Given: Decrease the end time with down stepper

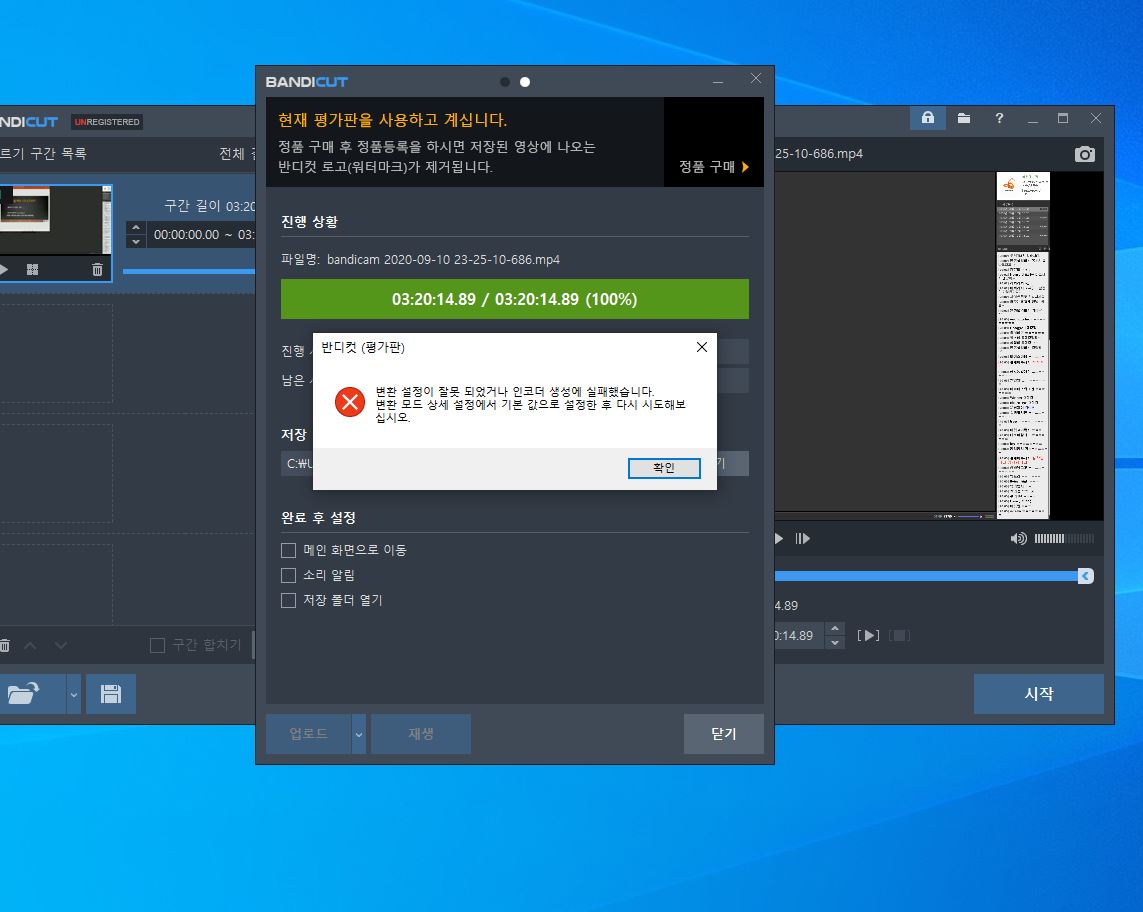Looking at the screenshot, I should [835, 642].
